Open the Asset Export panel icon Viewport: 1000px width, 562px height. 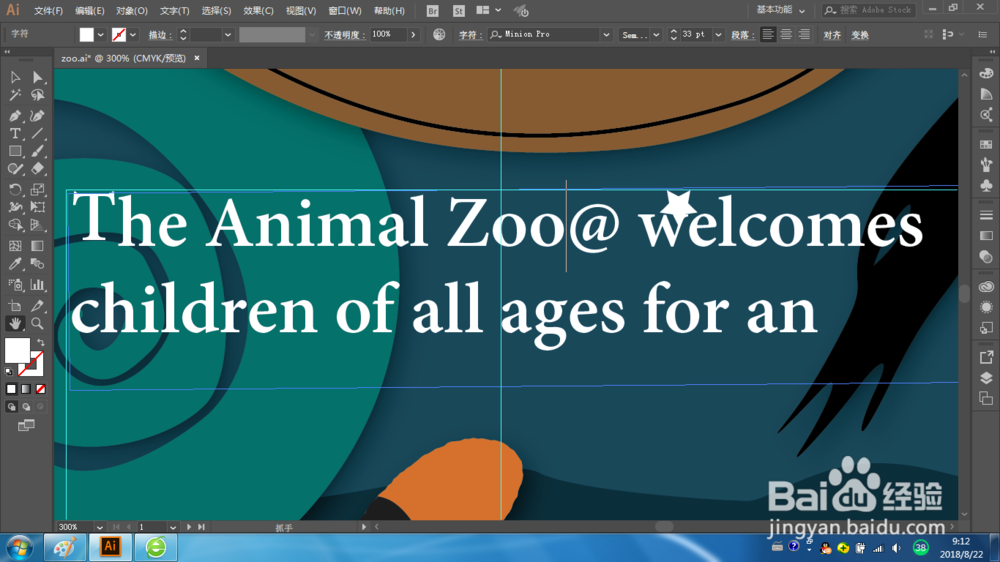pyautogui.click(x=986, y=357)
